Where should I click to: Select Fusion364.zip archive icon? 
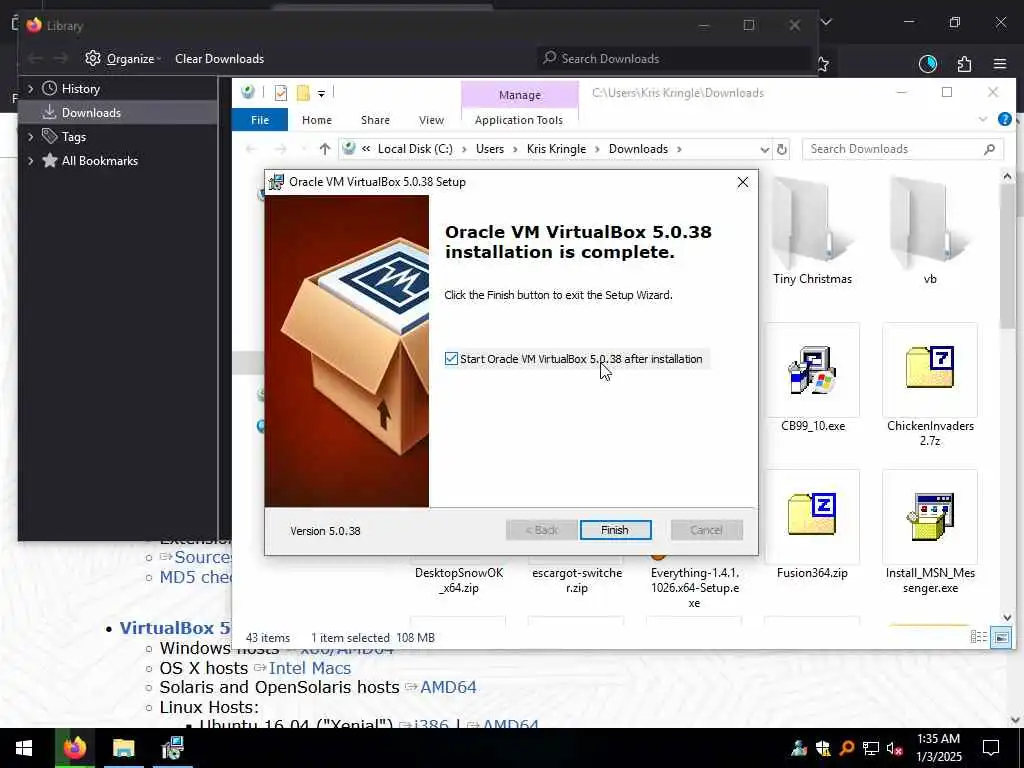click(812, 516)
